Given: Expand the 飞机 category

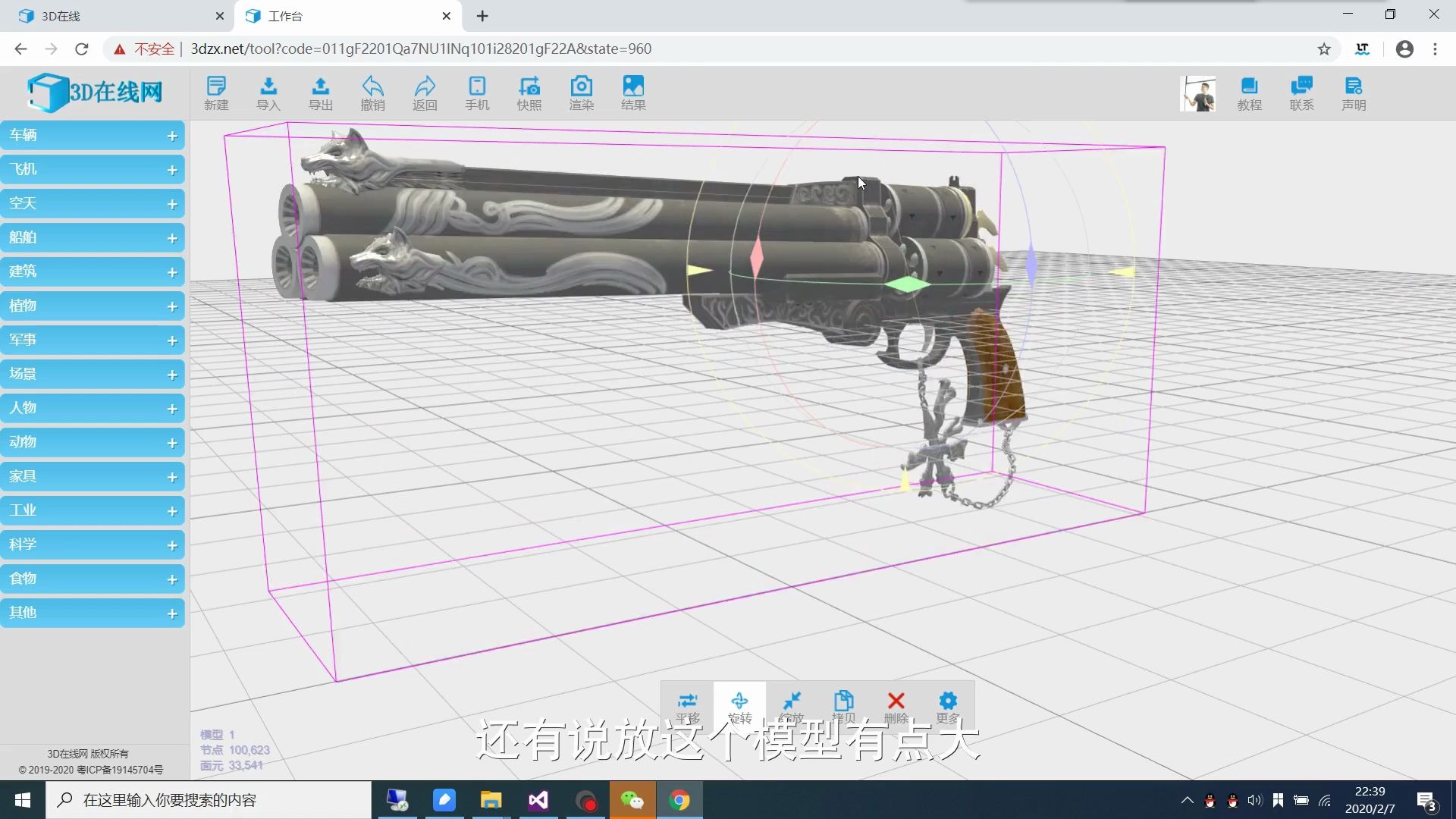Looking at the screenshot, I should pos(93,170).
